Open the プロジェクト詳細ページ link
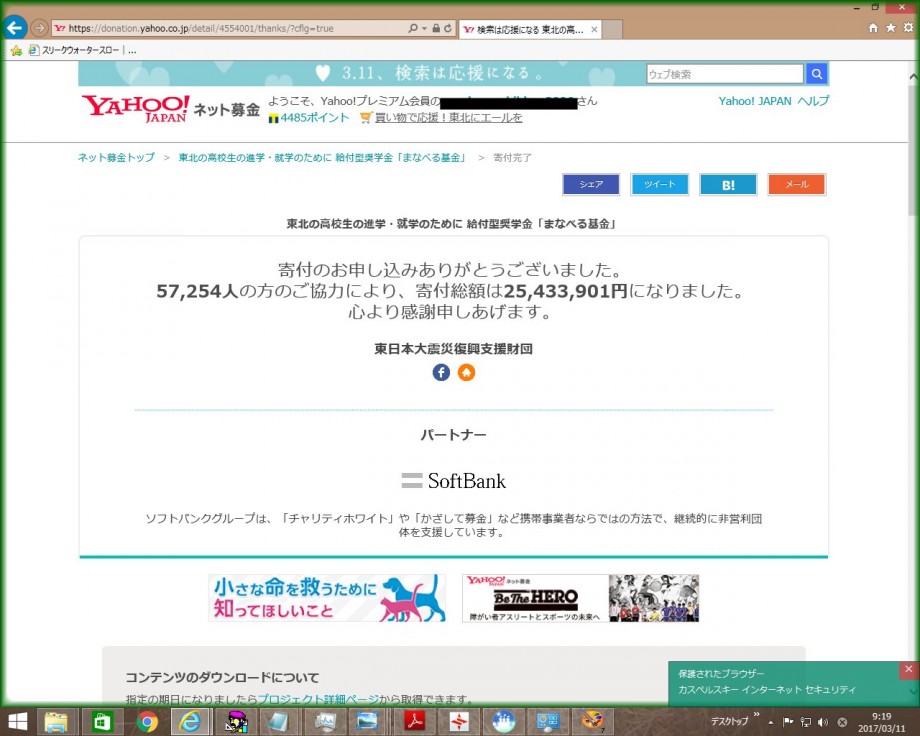The image size is (920, 736). pyautogui.click(x=318, y=699)
